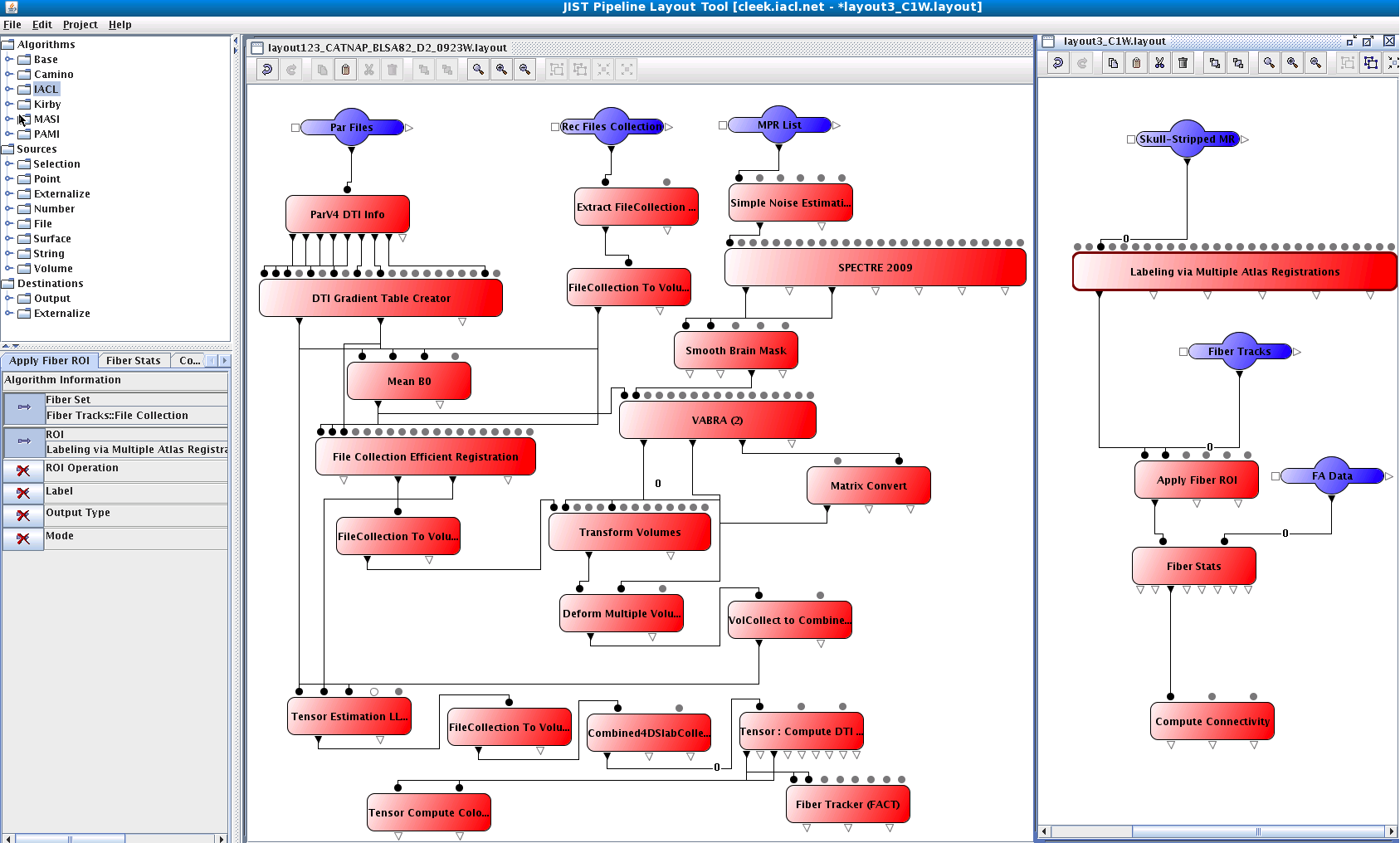This screenshot has height=843, width=1400.
Task: Expand the Output folder under Destinations
Action: tap(9, 299)
